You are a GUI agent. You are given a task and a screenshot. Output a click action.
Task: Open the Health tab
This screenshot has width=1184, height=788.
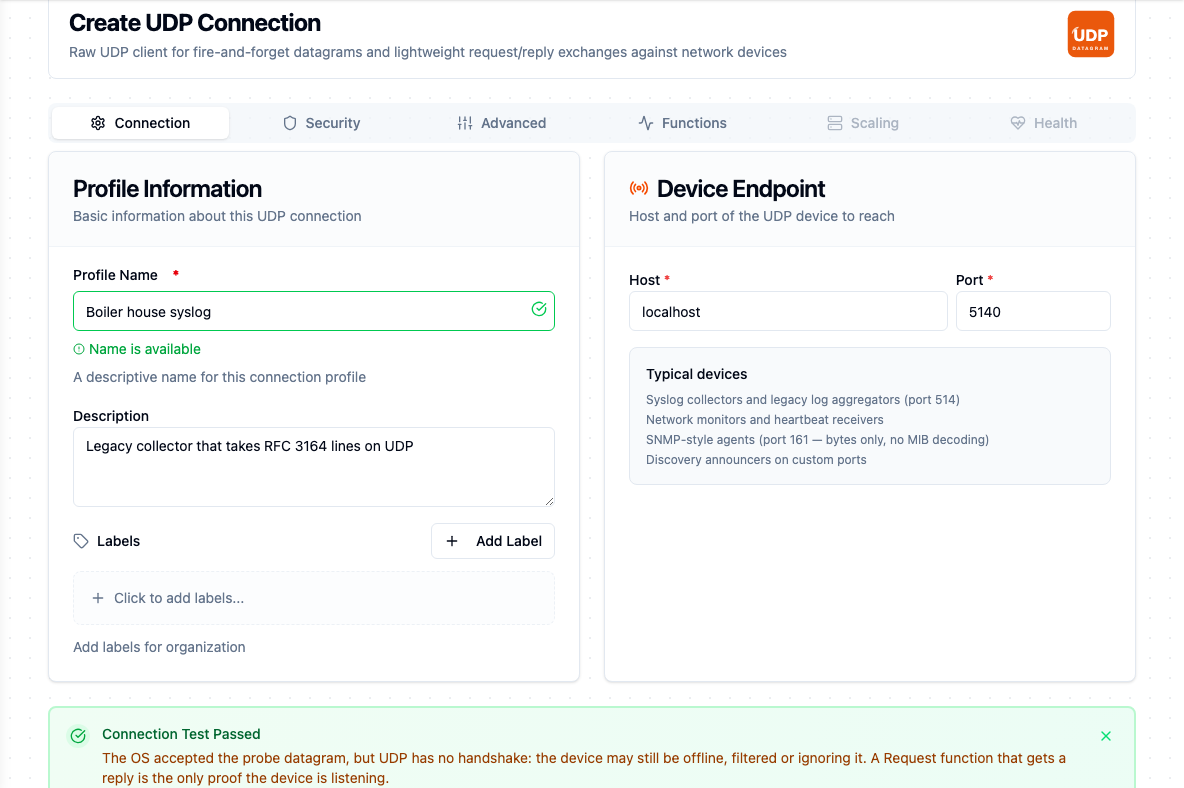click(1044, 123)
